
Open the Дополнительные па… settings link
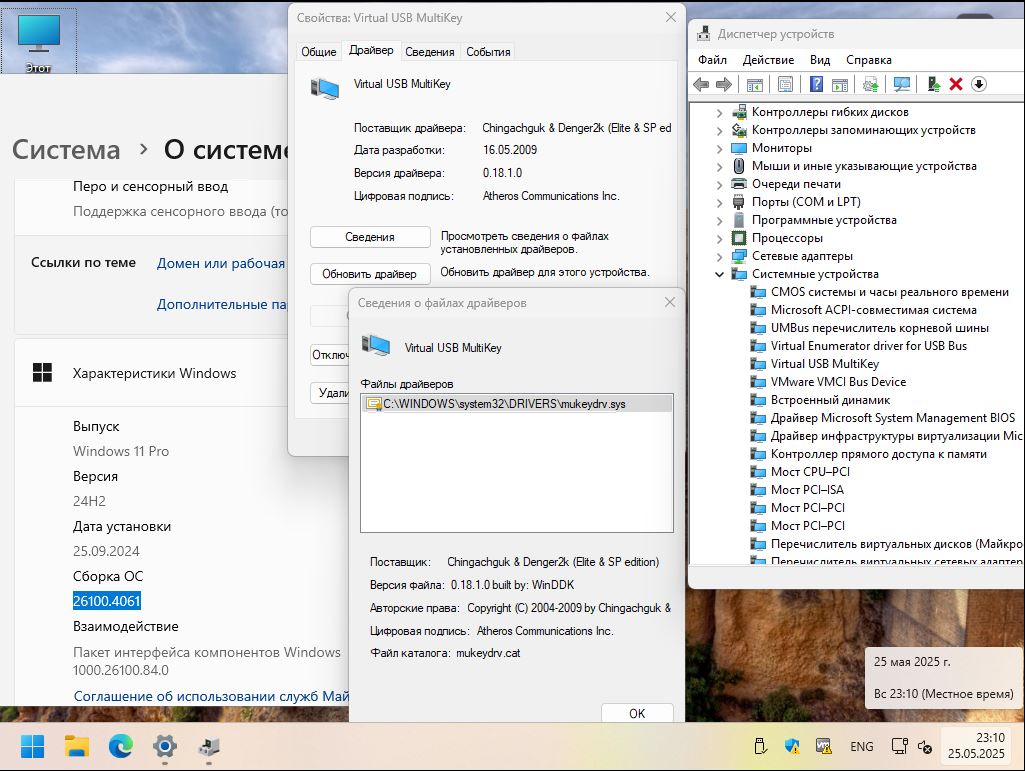222,304
